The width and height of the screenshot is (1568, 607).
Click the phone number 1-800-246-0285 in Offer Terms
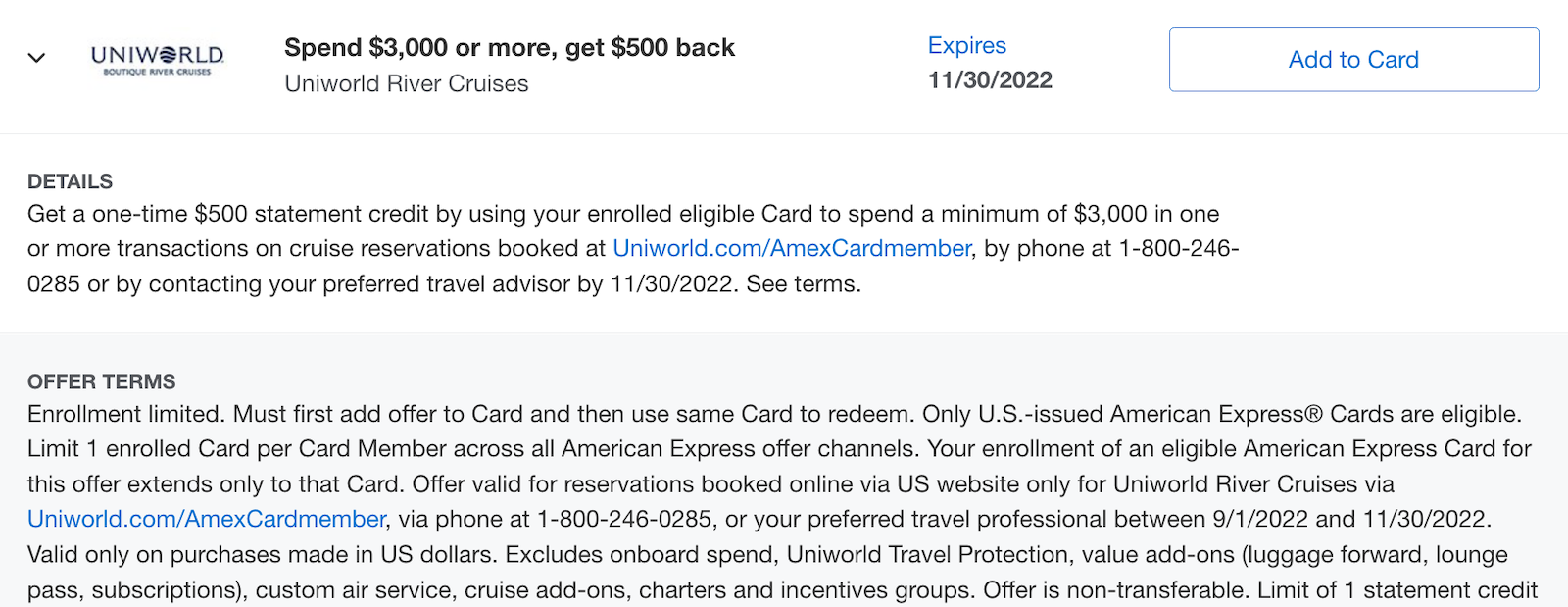[x=624, y=520]
